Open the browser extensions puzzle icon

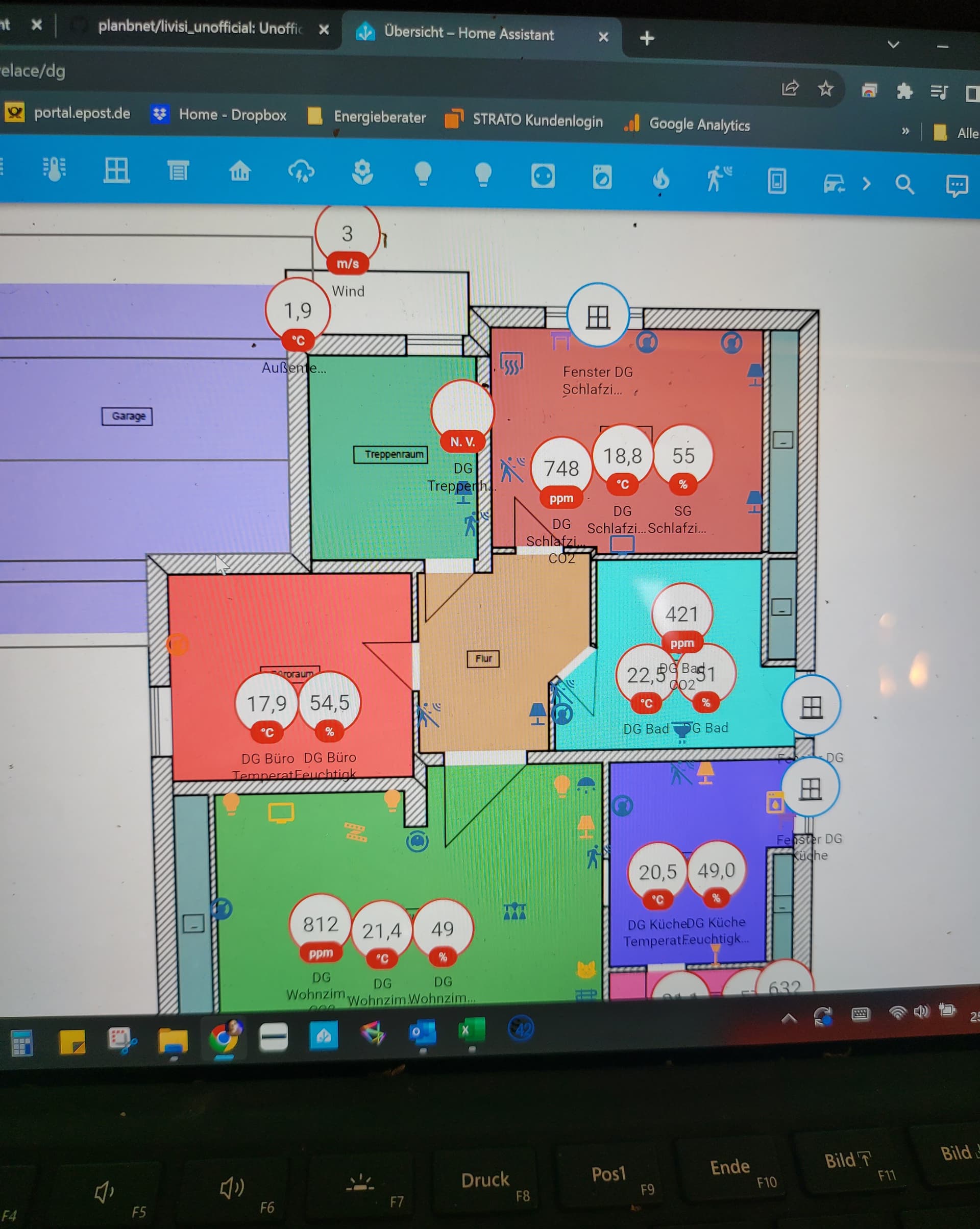(x=904, y=91)
